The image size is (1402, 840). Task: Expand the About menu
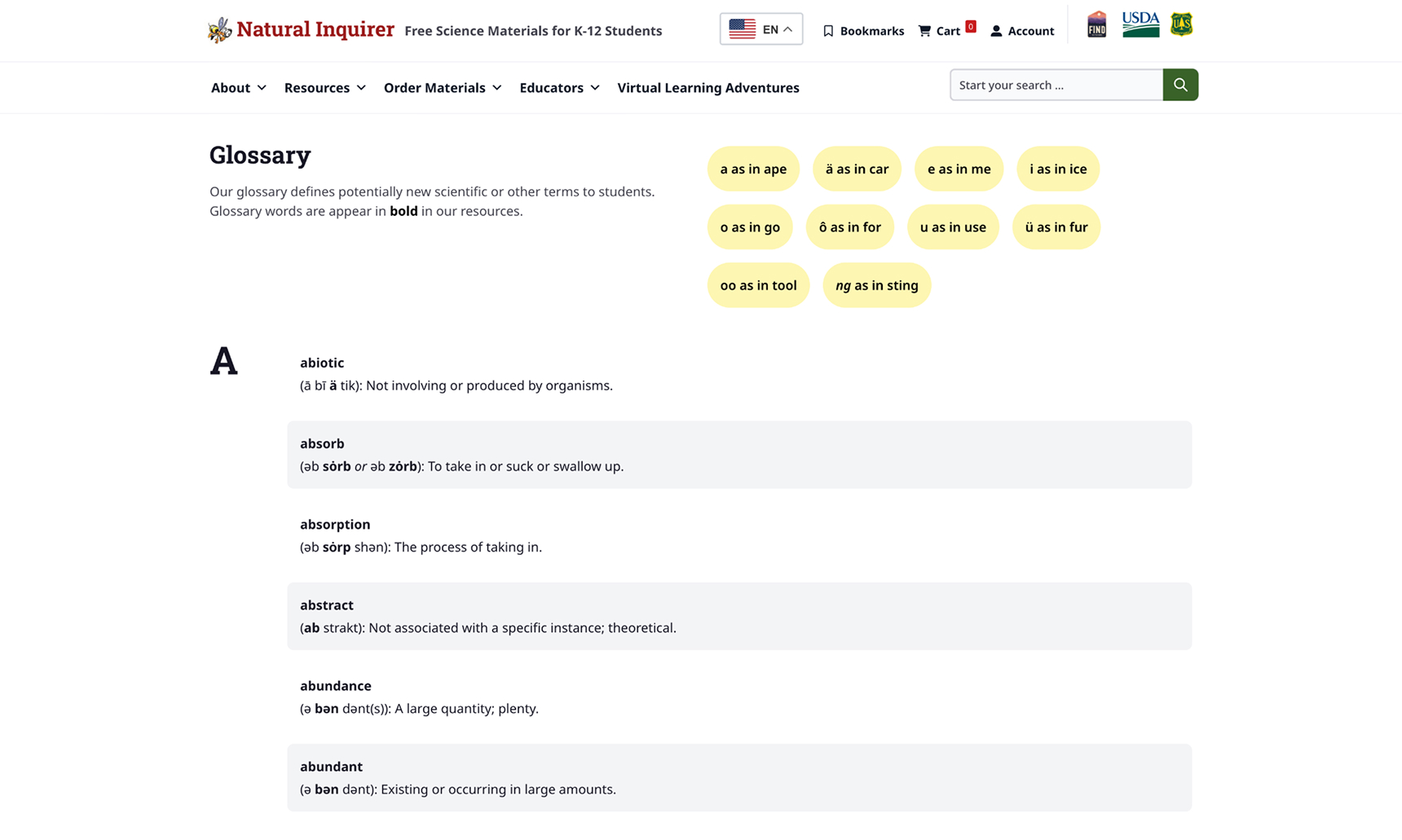(238, 87)
